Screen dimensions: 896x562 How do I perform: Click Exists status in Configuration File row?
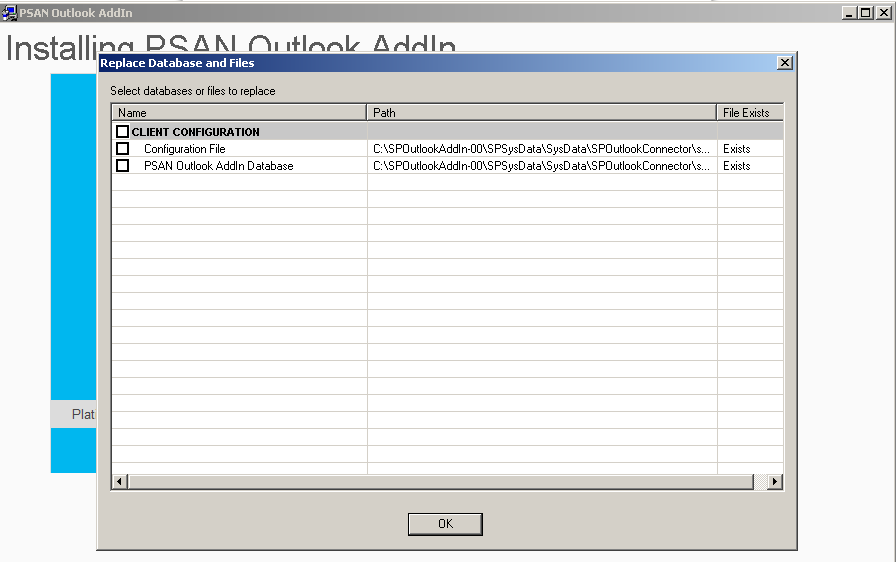[x=737, y=148]
